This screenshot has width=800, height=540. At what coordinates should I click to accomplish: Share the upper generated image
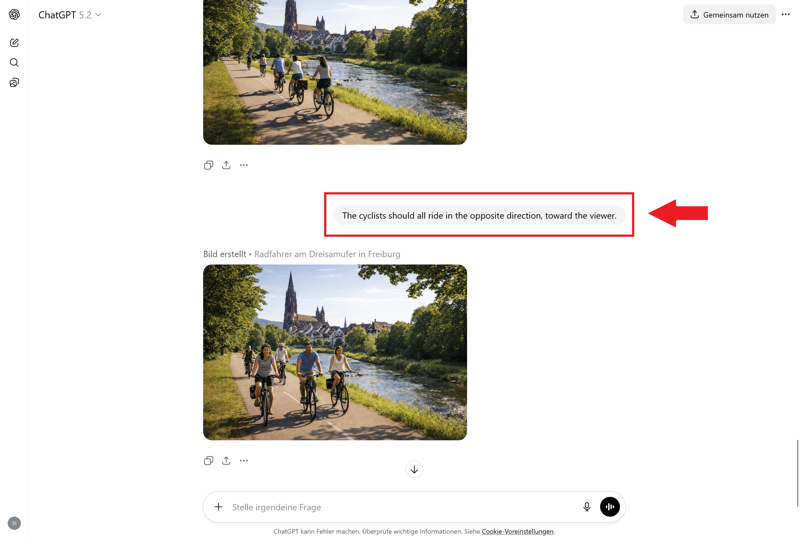pos(226,165)
